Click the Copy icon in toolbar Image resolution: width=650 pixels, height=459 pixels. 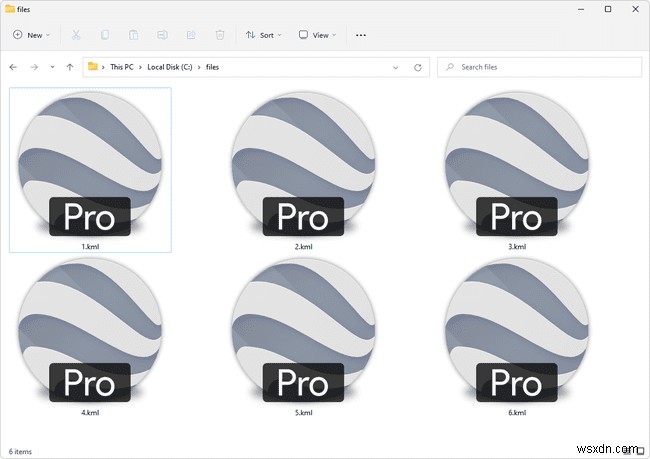coord(105,35)
